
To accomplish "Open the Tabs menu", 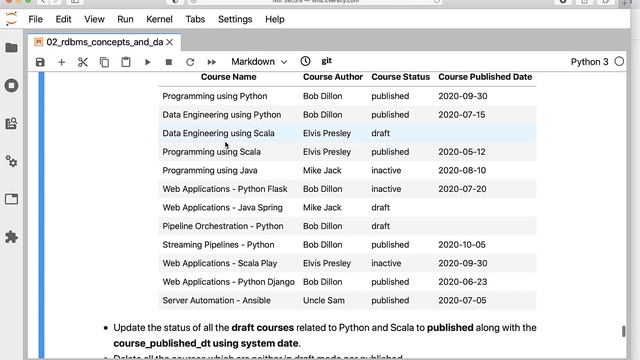I will tap(195, 19).
